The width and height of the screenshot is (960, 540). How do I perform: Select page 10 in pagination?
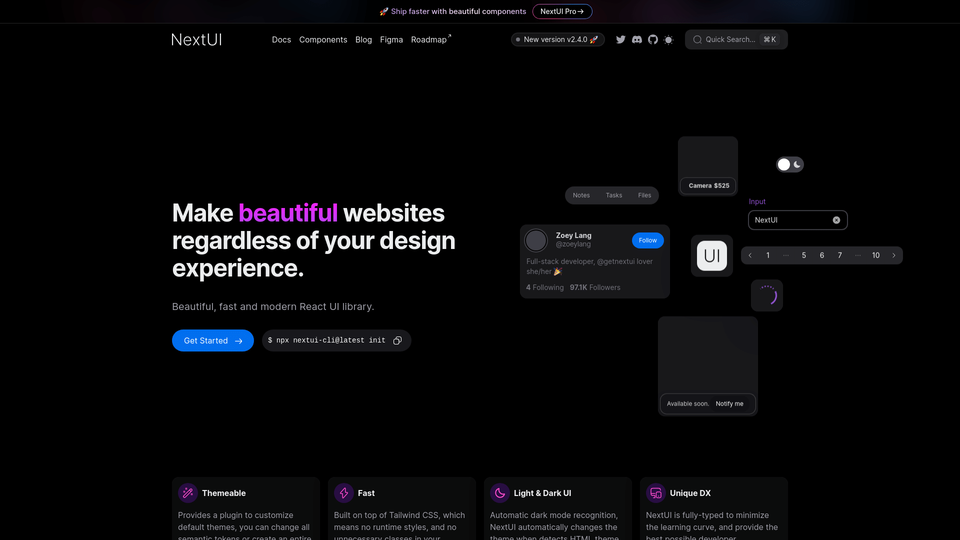[876, 255]
